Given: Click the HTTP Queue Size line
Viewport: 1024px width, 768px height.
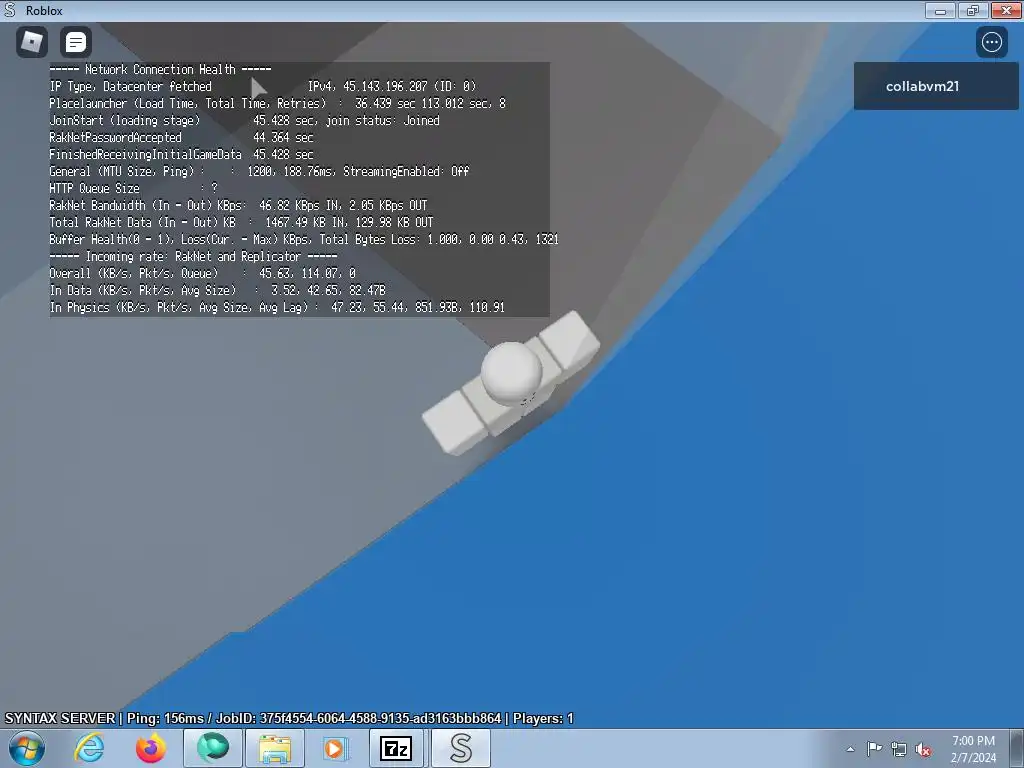Looking at the screenshot, I should (x=134, y=188).
